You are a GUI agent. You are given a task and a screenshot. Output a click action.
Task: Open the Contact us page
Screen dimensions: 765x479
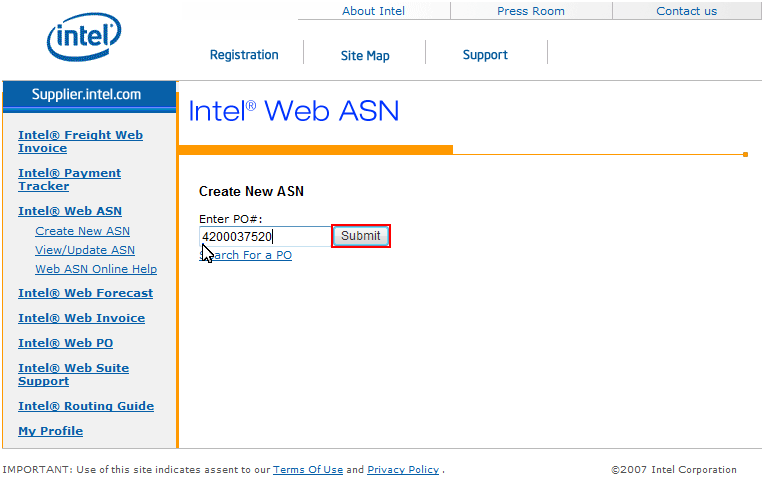(686, 11)
